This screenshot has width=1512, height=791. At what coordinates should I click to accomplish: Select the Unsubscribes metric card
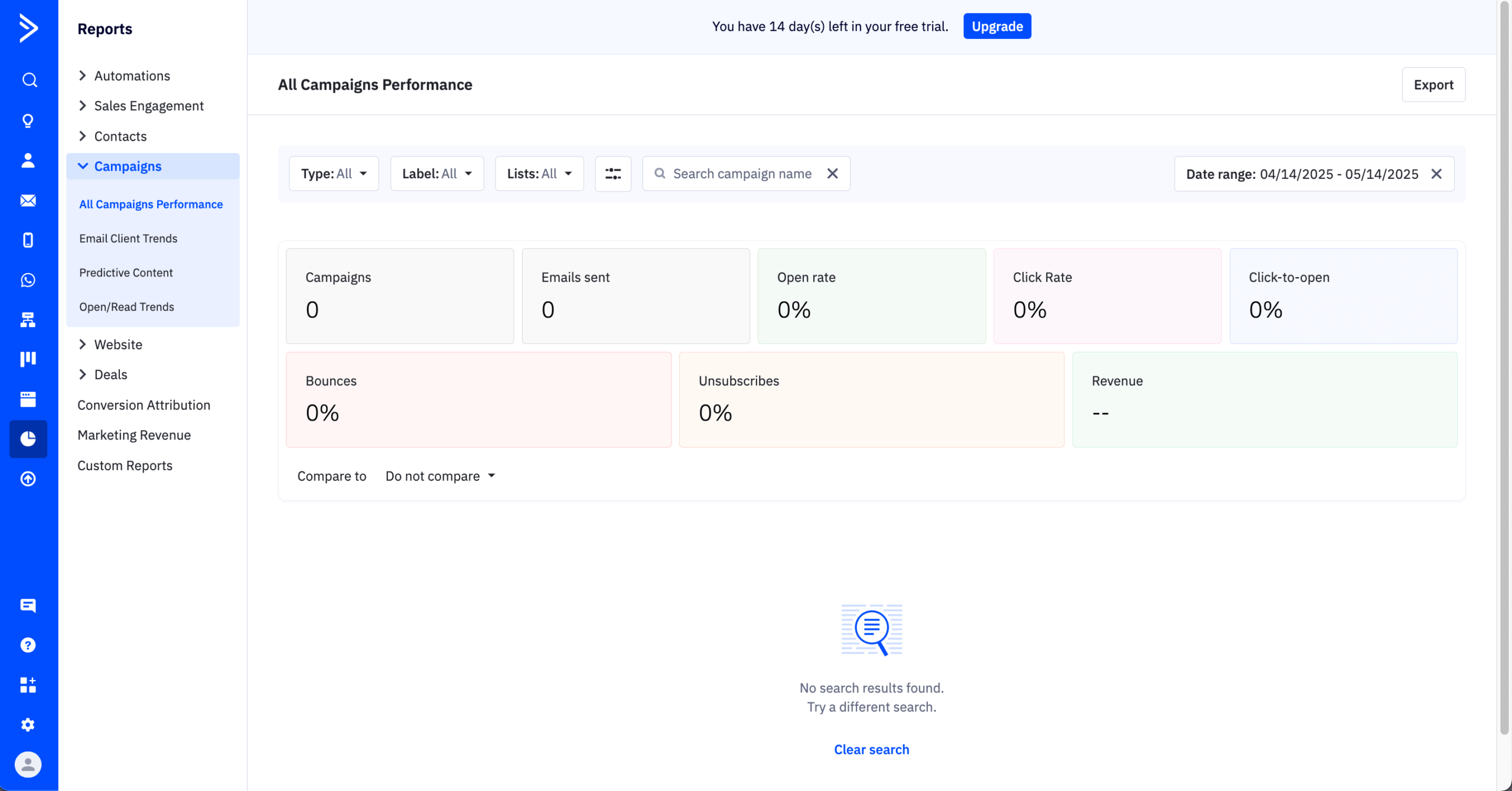click(x=872, y=400)
